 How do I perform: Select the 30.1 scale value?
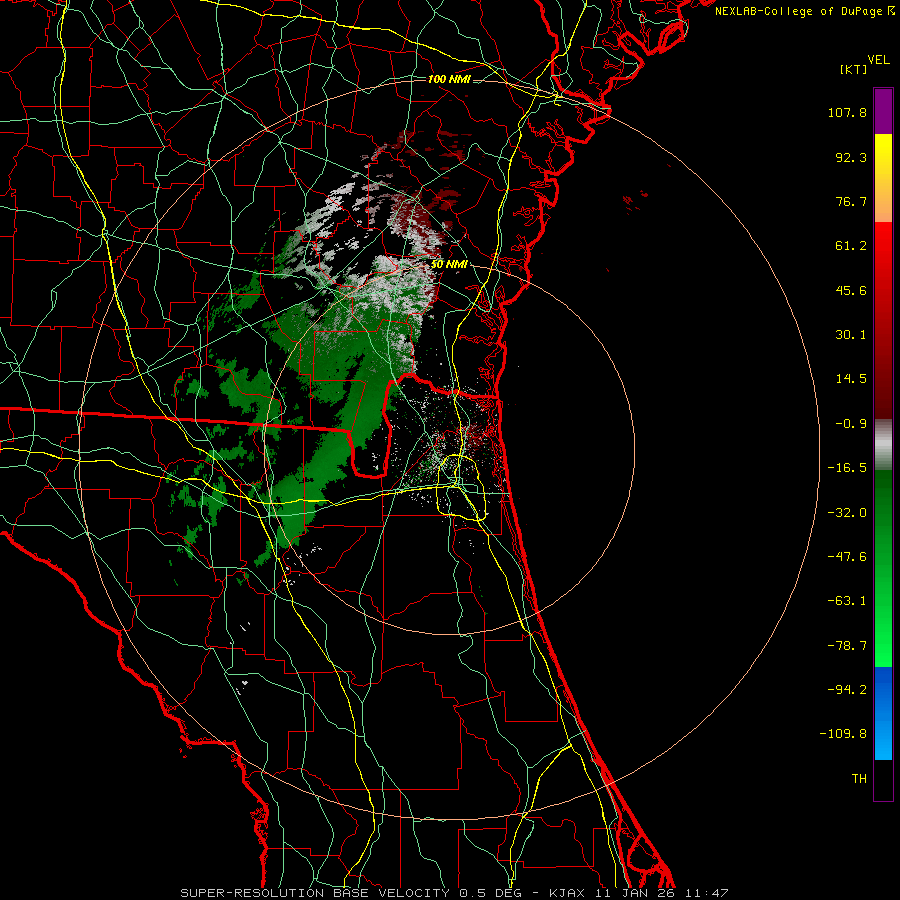coord(851,335)
